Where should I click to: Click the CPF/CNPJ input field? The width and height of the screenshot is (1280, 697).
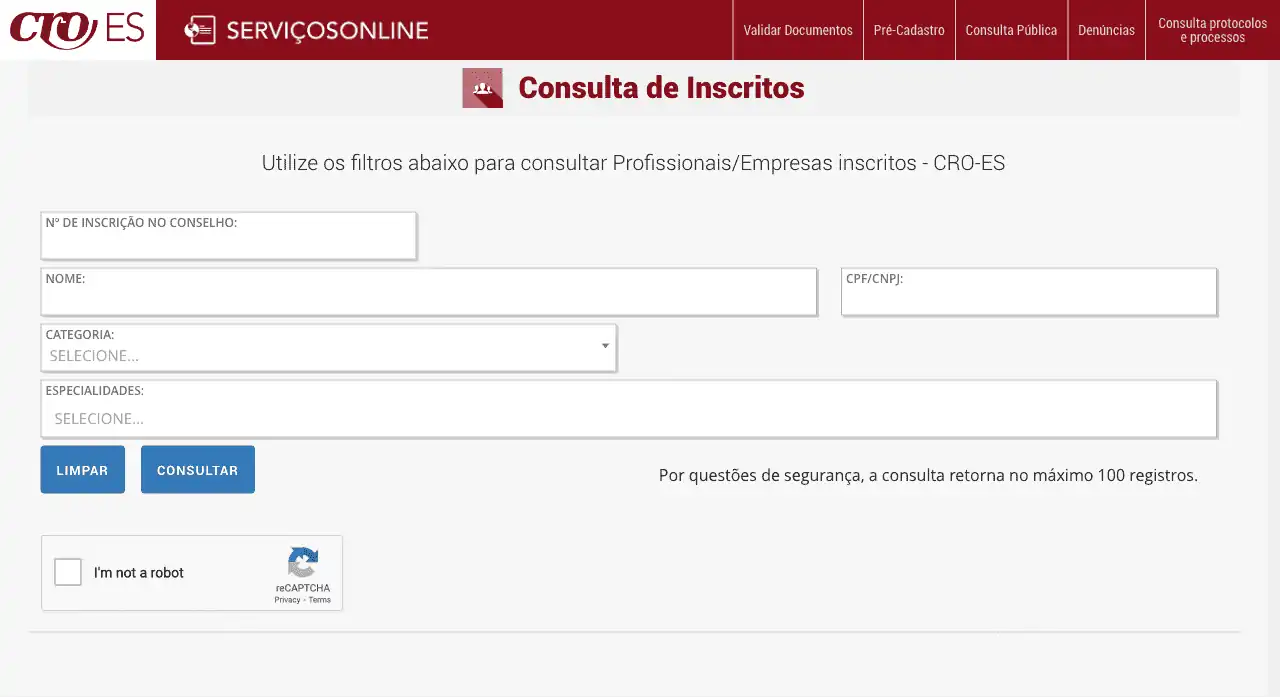click(1029, 299)
